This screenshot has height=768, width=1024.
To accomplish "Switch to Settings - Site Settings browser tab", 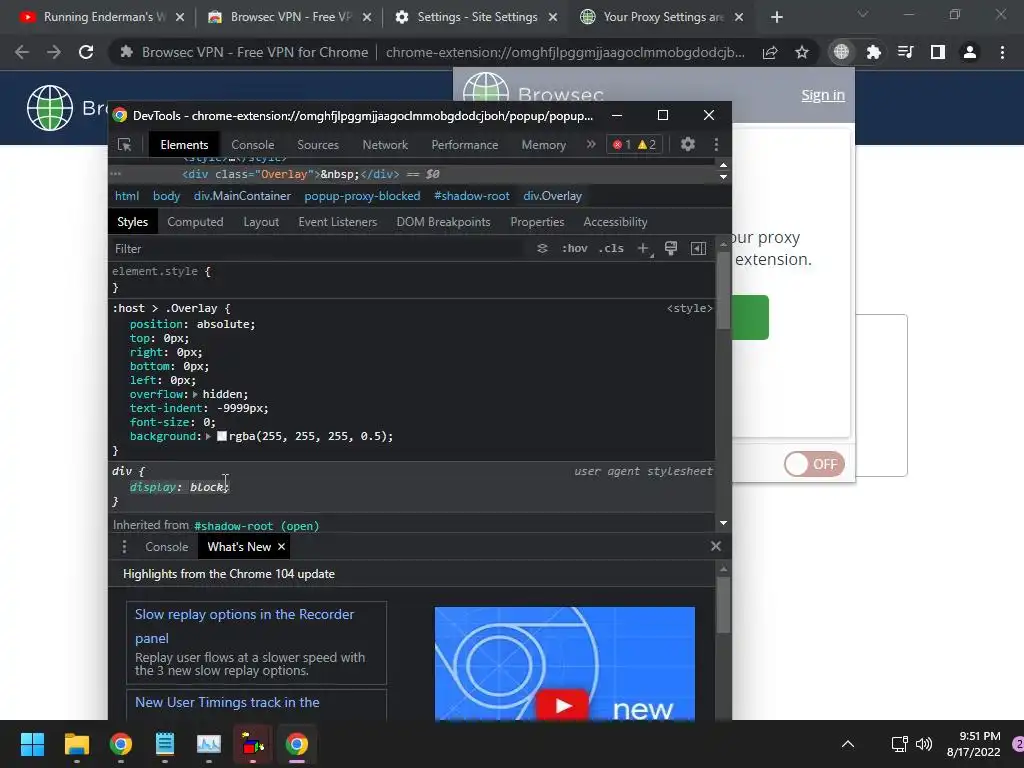I will [478, 17].
